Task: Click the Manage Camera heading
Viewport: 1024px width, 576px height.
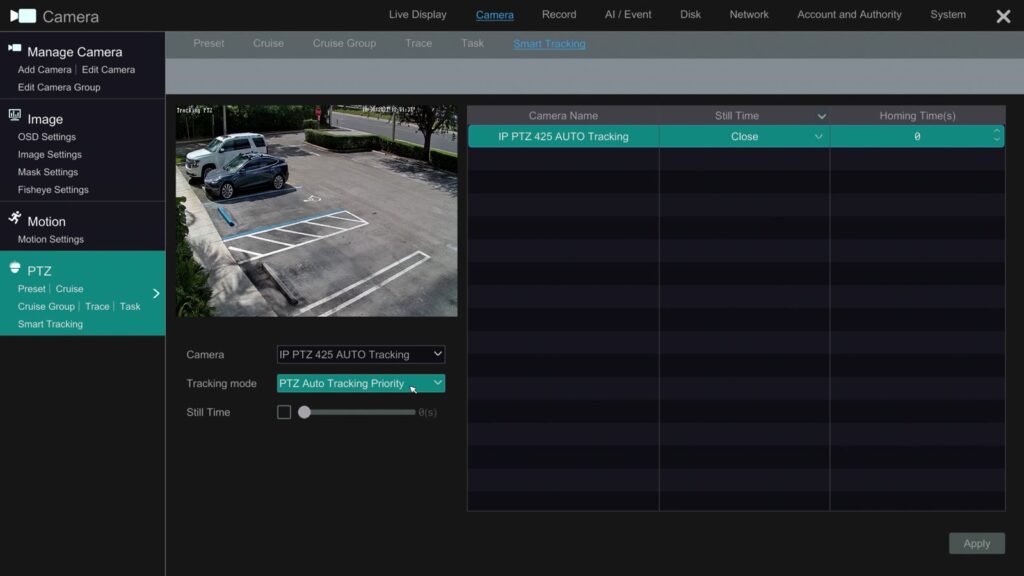Action: pyautogui.click(x=74, y=52)
